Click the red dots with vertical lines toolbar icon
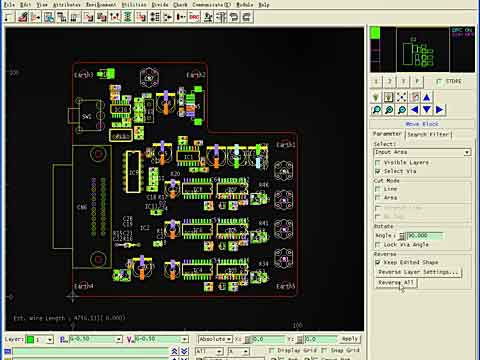 pos(114,17)
